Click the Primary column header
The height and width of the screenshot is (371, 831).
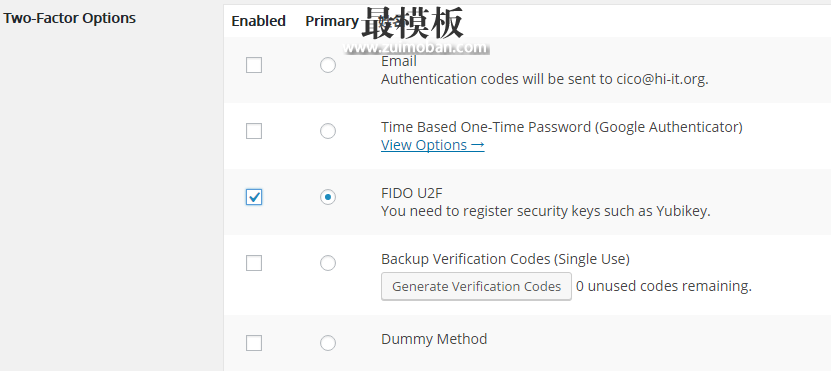(332, 21)
